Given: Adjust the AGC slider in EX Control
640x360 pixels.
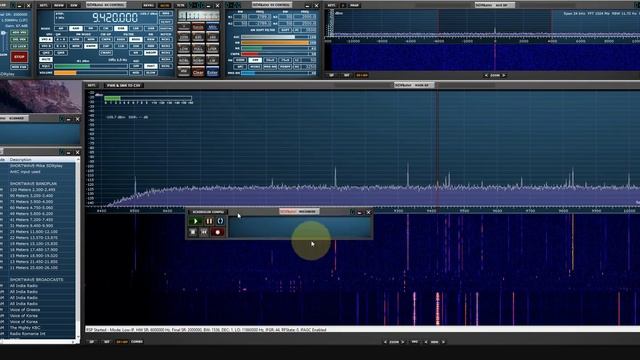Looking at the screenshot, I should (275, 37).
